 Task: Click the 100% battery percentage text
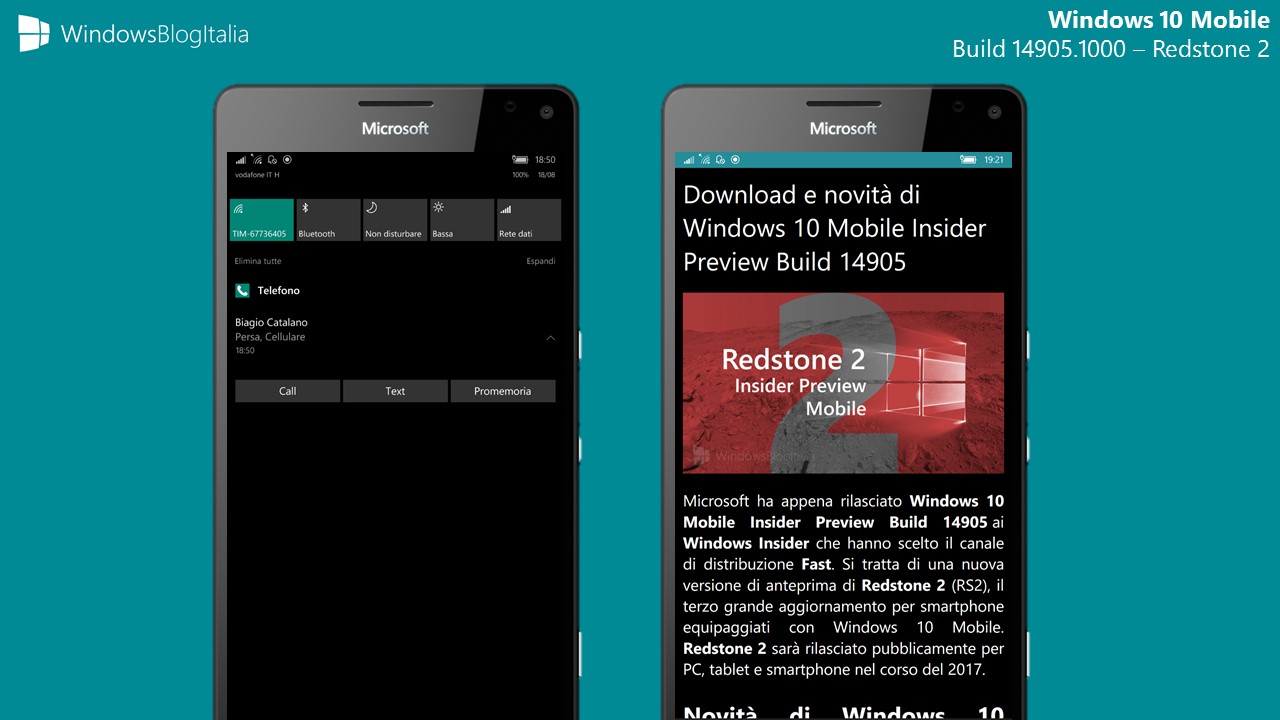[x=520, y=175]
